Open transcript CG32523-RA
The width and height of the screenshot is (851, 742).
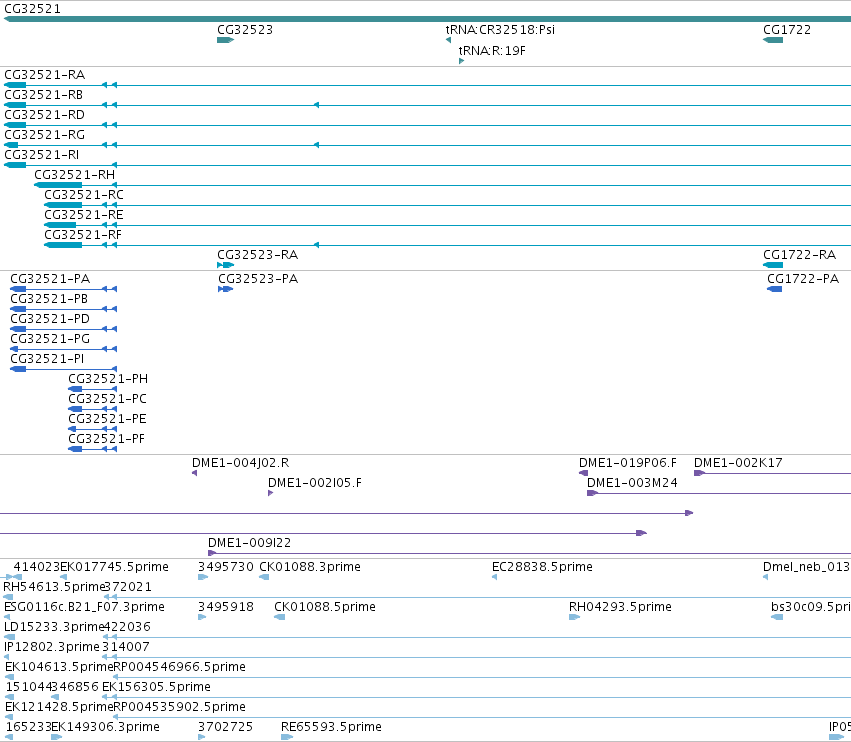coord(257,255)
